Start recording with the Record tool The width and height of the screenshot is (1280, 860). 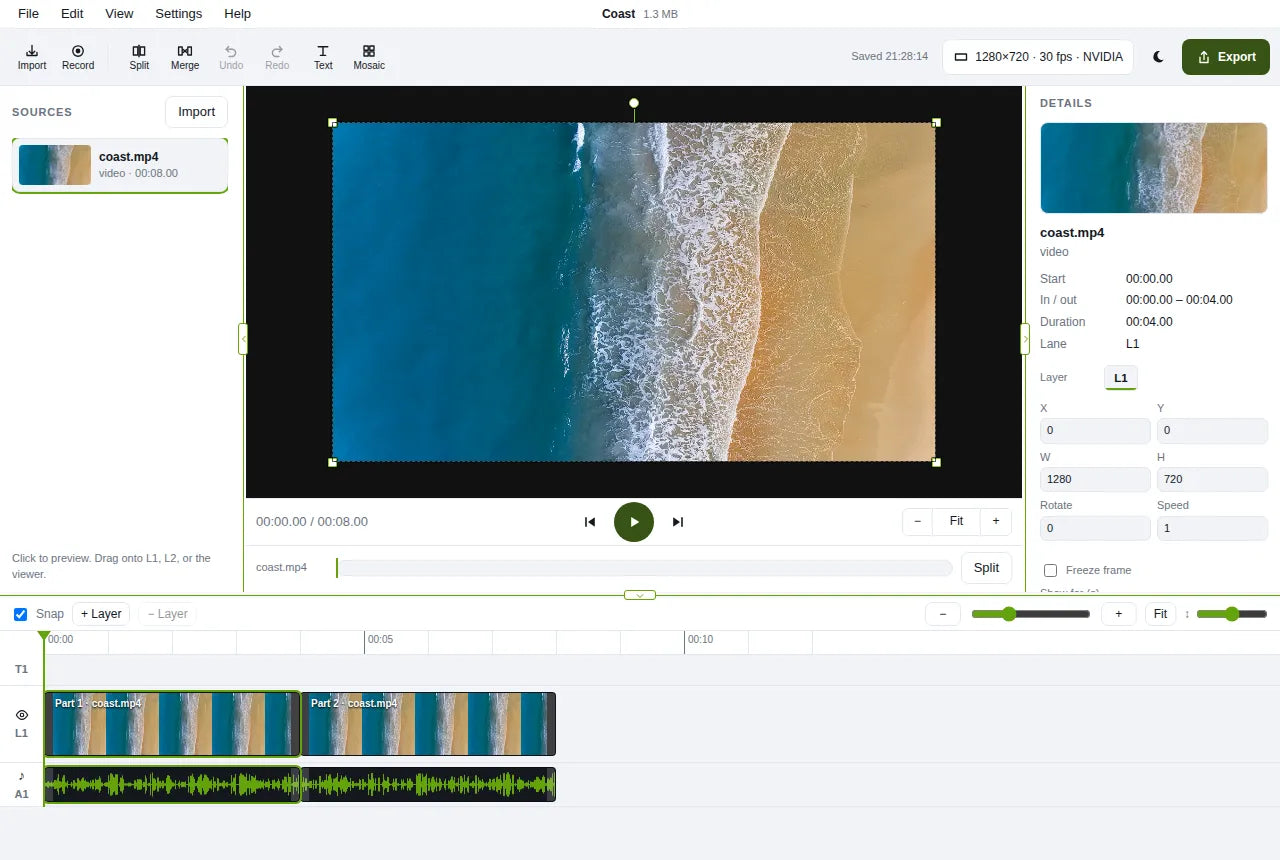pos(78,57)
